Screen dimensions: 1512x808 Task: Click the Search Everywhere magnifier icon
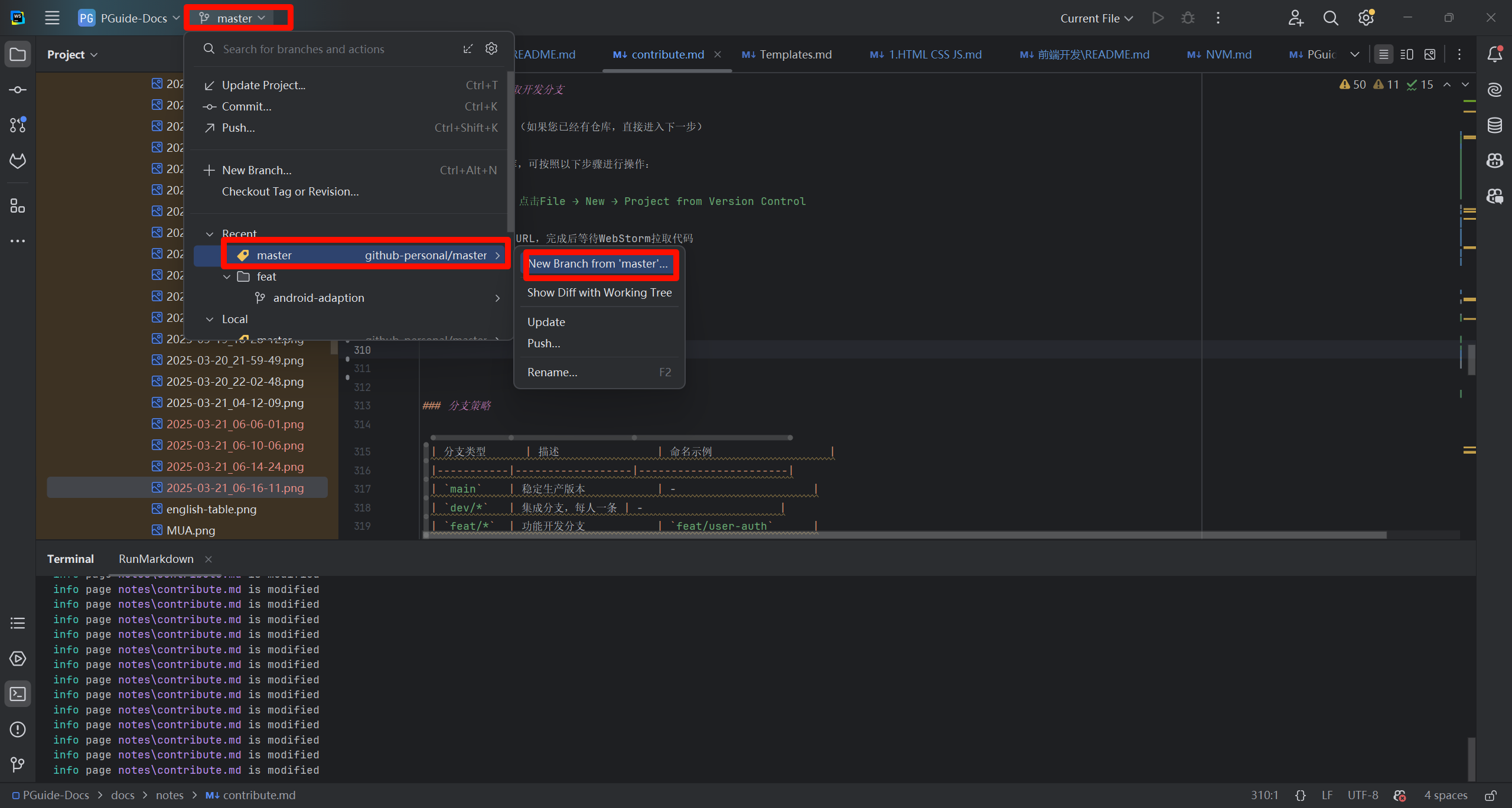(1330, 18)
